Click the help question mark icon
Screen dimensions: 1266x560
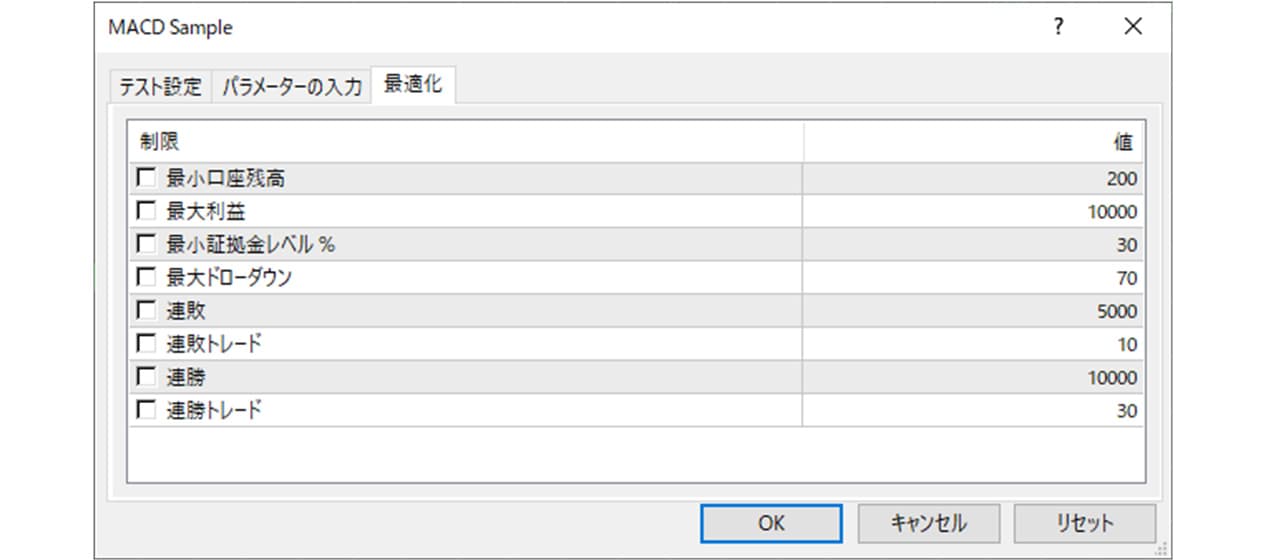(x=1058, y=28)
